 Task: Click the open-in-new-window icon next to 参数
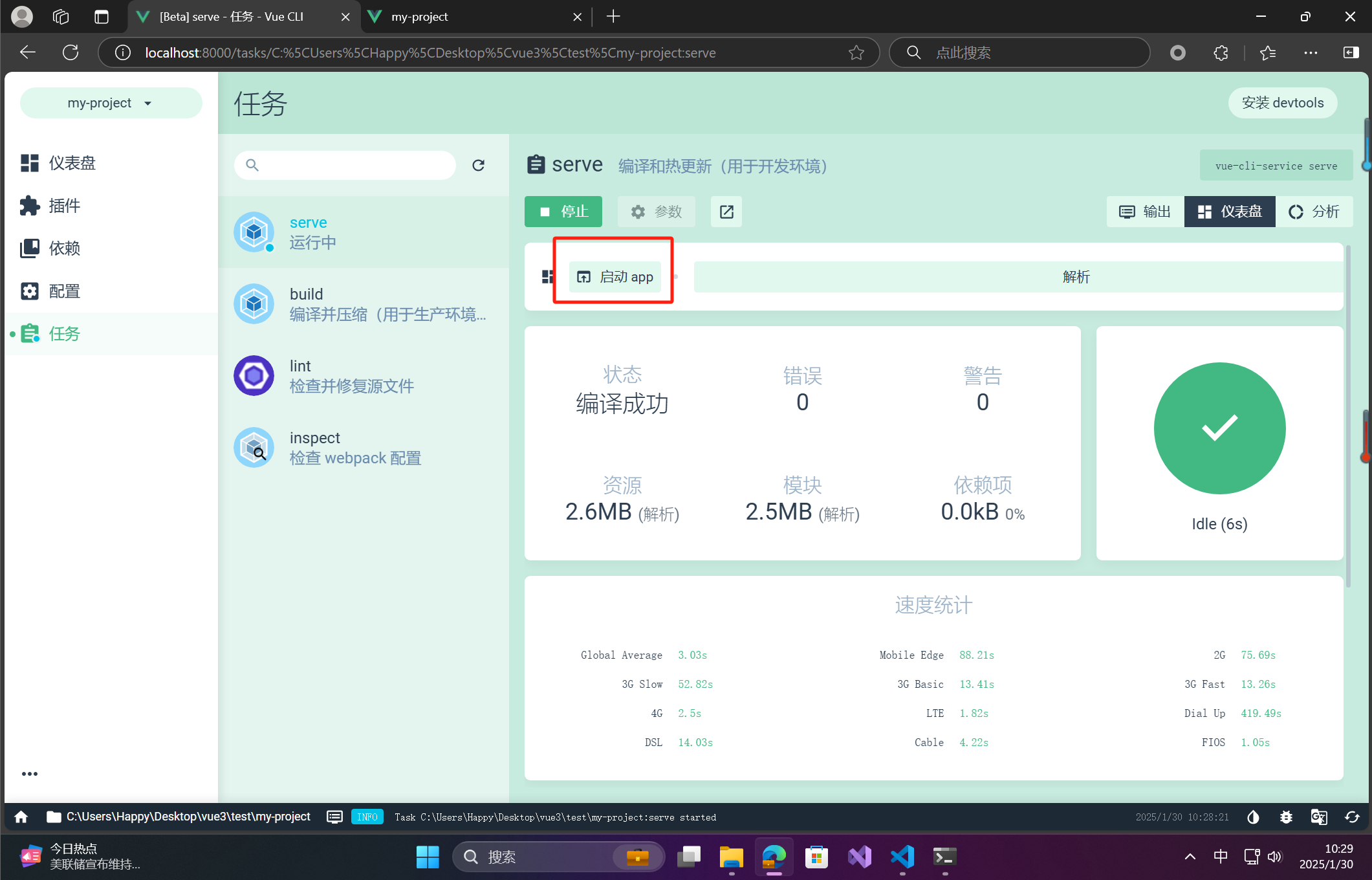[x=726, y=212]
